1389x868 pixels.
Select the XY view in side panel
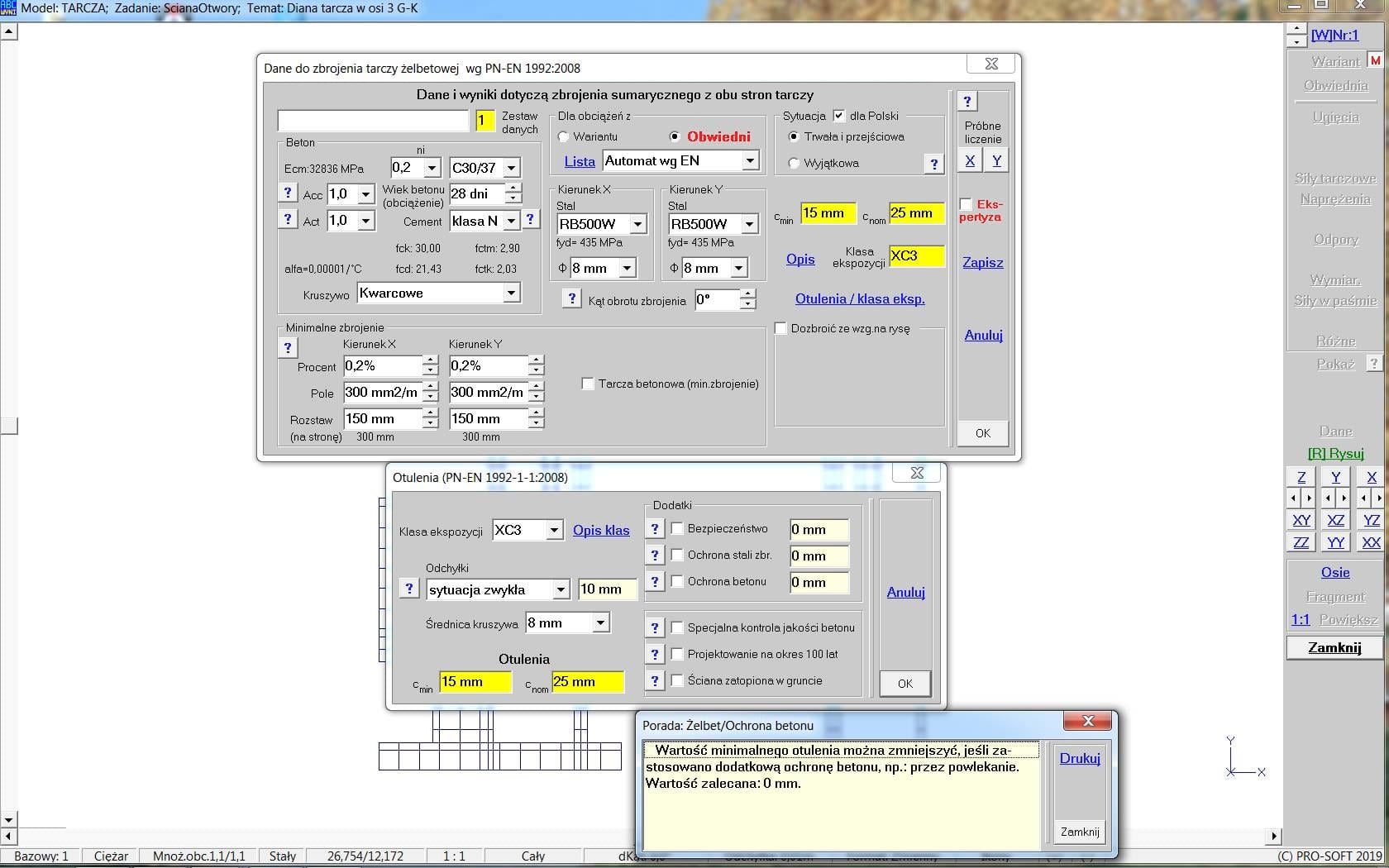tap(1301, 520)
